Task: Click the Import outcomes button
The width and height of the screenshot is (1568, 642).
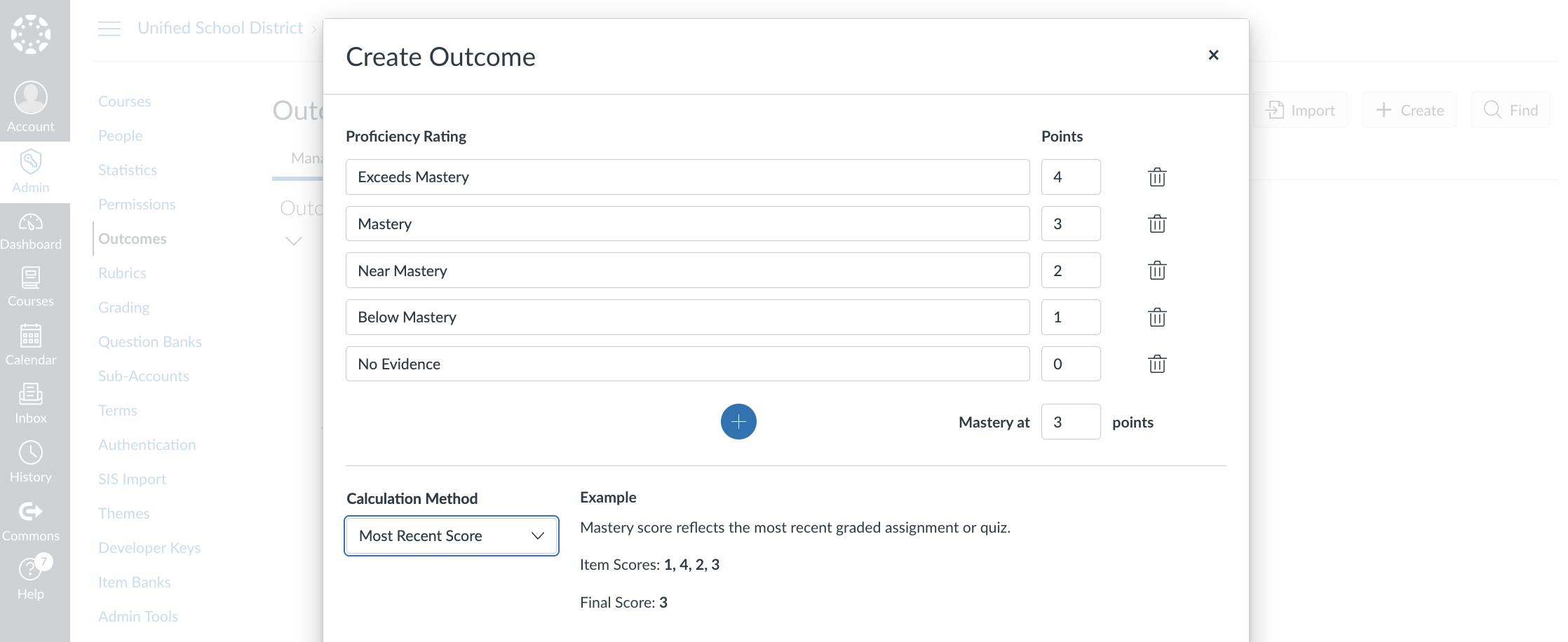Action: 1301,110
